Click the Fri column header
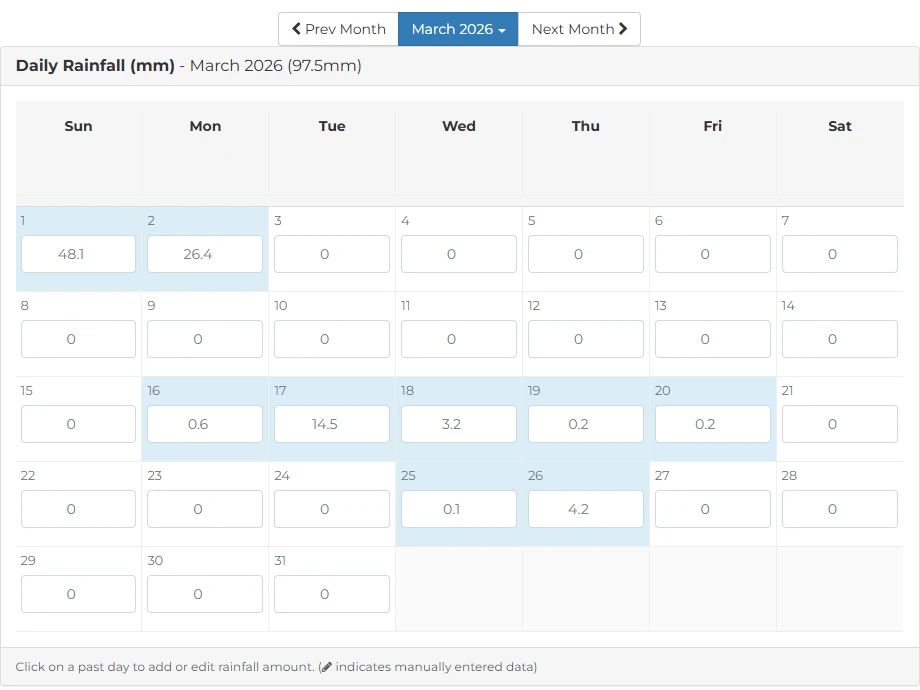Viewport: 920px width, 690px height. coord(713,126)
